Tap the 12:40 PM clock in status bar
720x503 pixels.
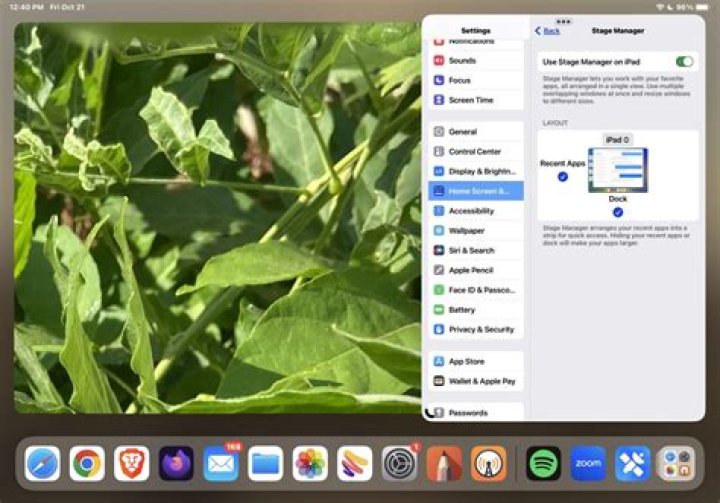26,7
